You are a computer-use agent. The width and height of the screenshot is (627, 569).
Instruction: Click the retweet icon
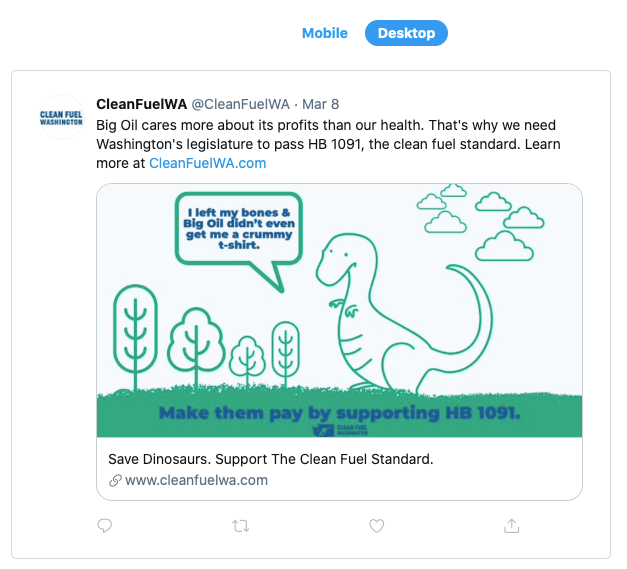pyautogui.click(x=240, y=525)
